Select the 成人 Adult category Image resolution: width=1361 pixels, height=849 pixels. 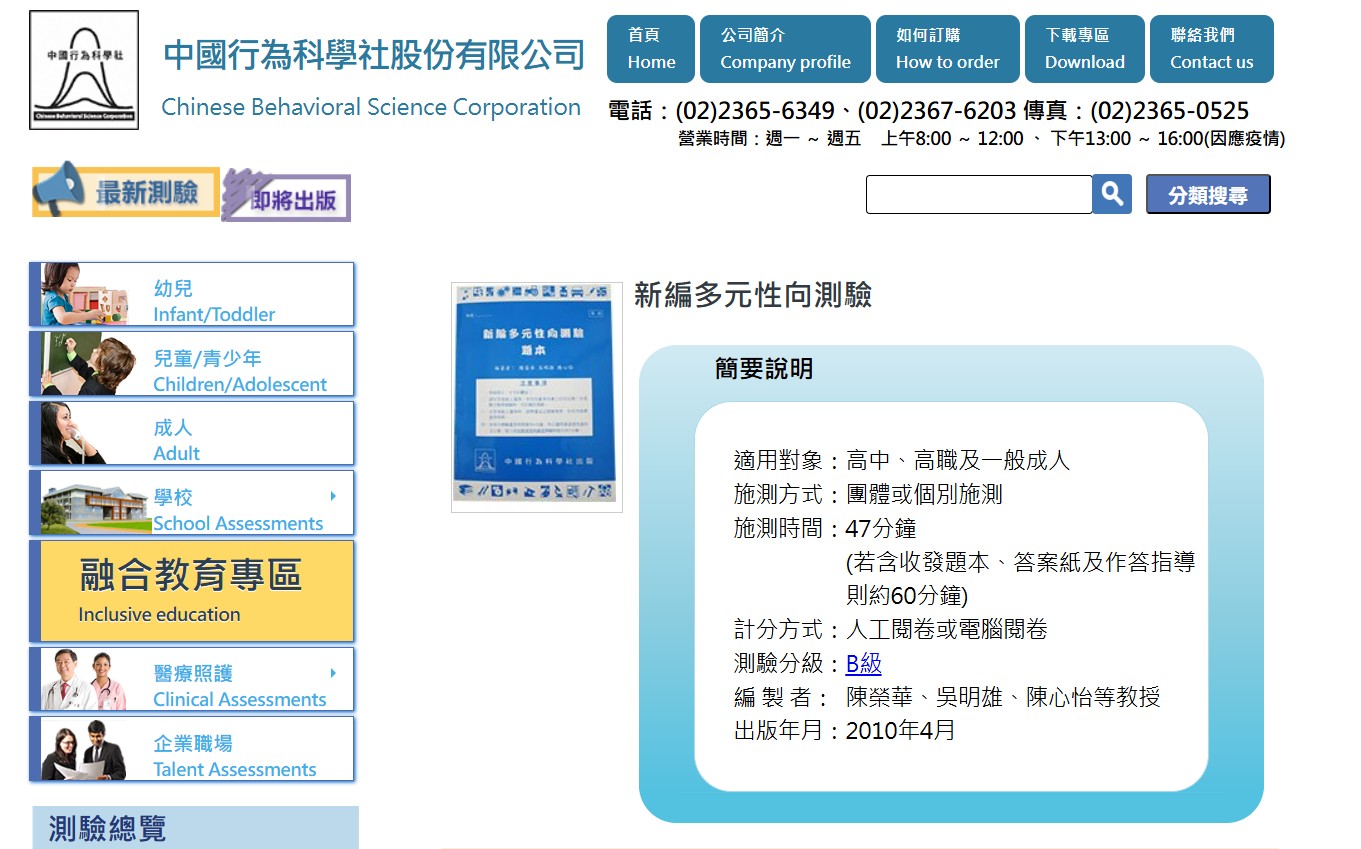[192, 433]
